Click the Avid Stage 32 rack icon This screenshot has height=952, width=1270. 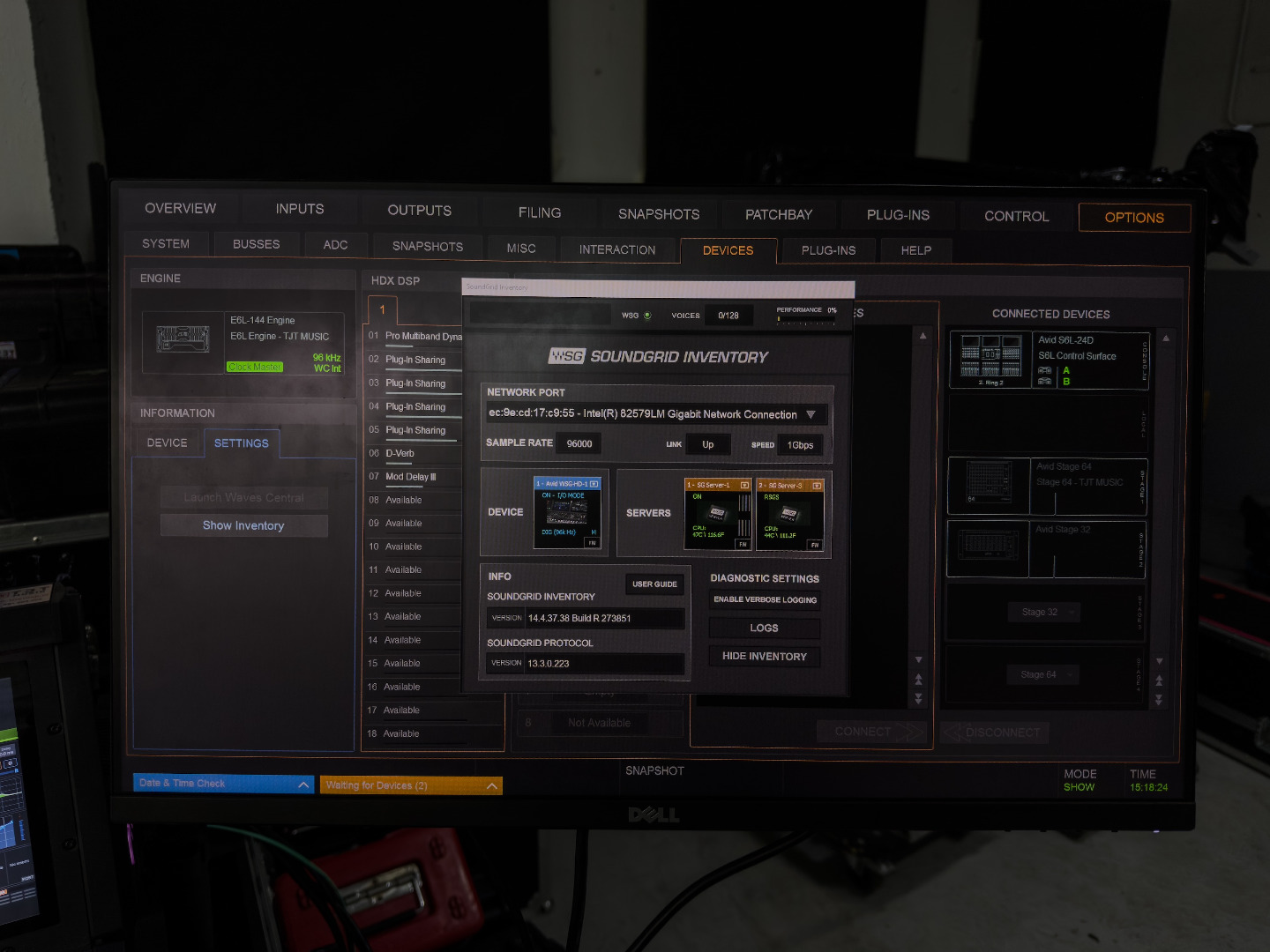(988, 548)
